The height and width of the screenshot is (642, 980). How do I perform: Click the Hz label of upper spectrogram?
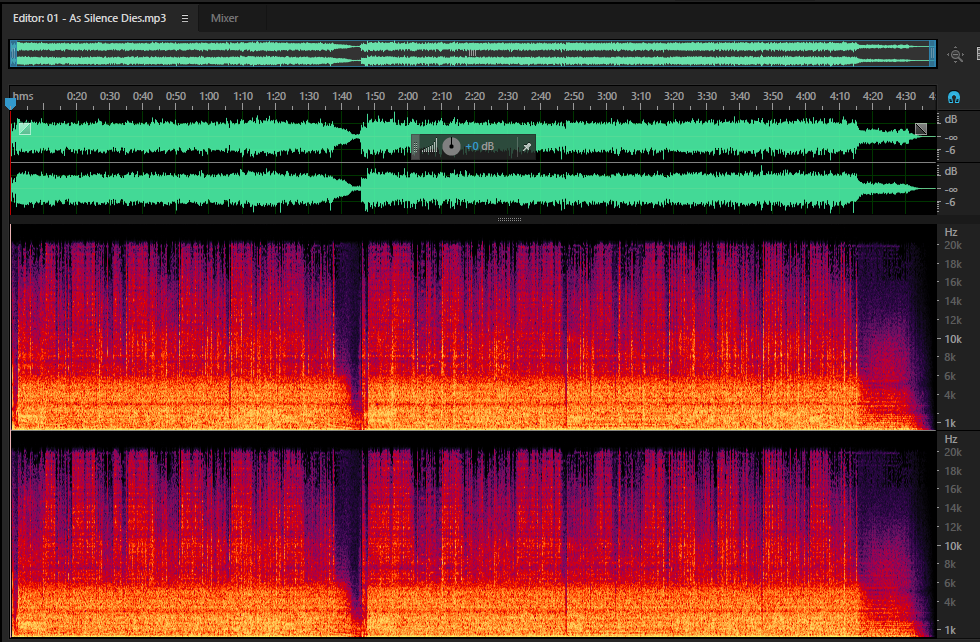[951, 232]
